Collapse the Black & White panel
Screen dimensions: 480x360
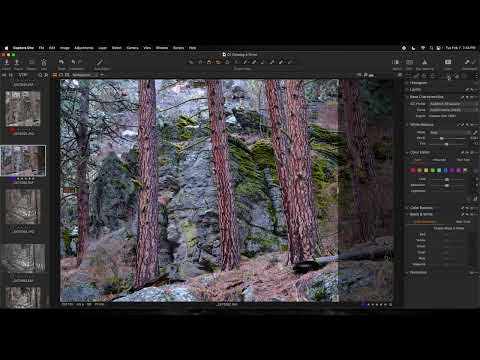click(407, 214)
